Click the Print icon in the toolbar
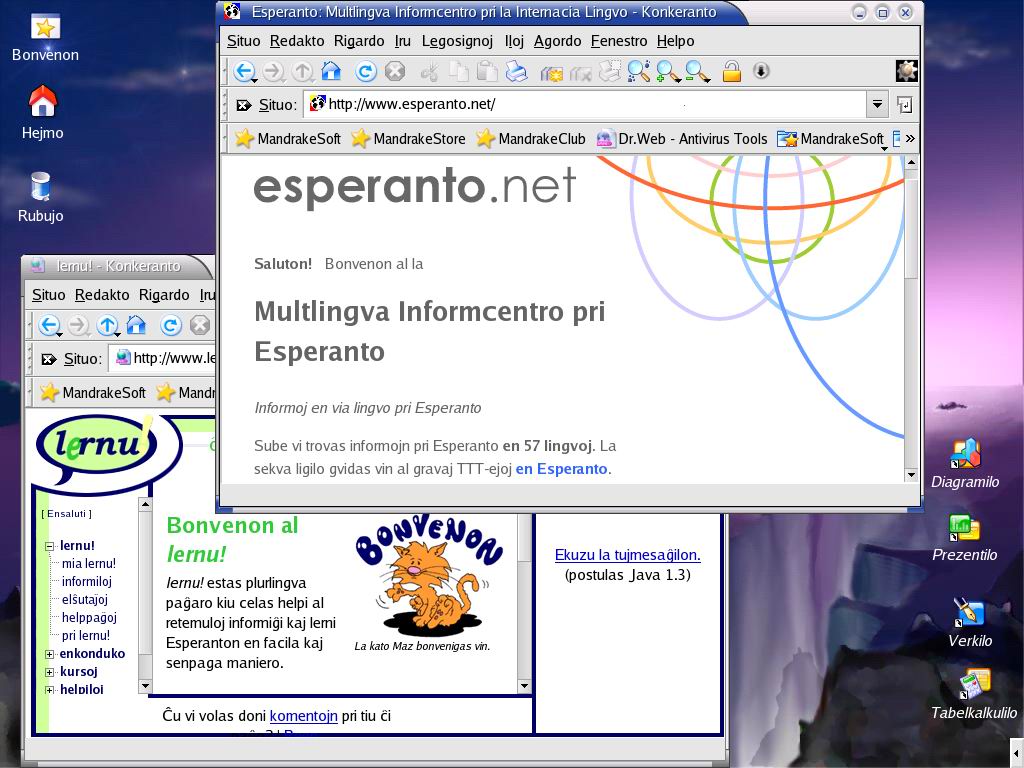The height and width of the screenshot is (768, 1024). tap(516, 71)
